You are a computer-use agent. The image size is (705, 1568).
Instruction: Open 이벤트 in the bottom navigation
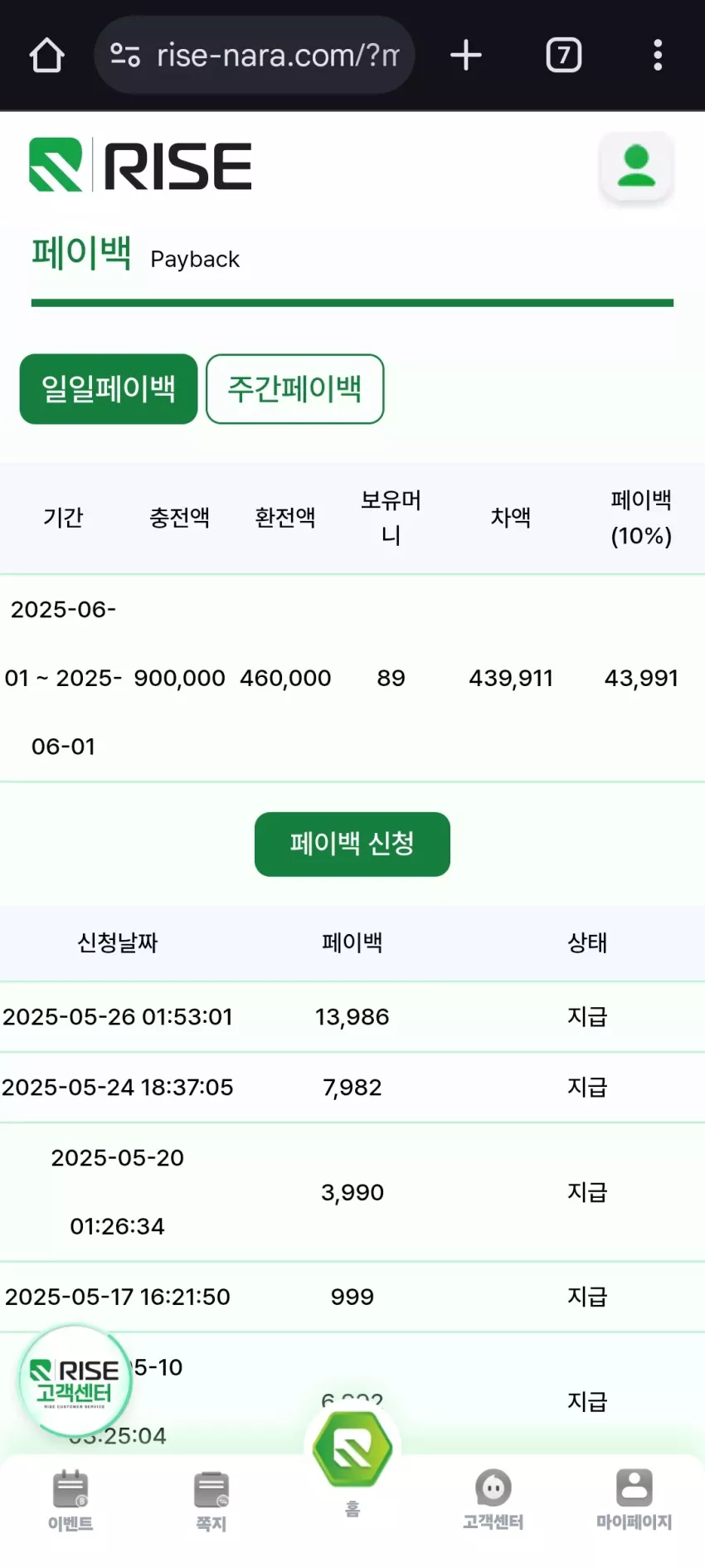point(70,1500)
